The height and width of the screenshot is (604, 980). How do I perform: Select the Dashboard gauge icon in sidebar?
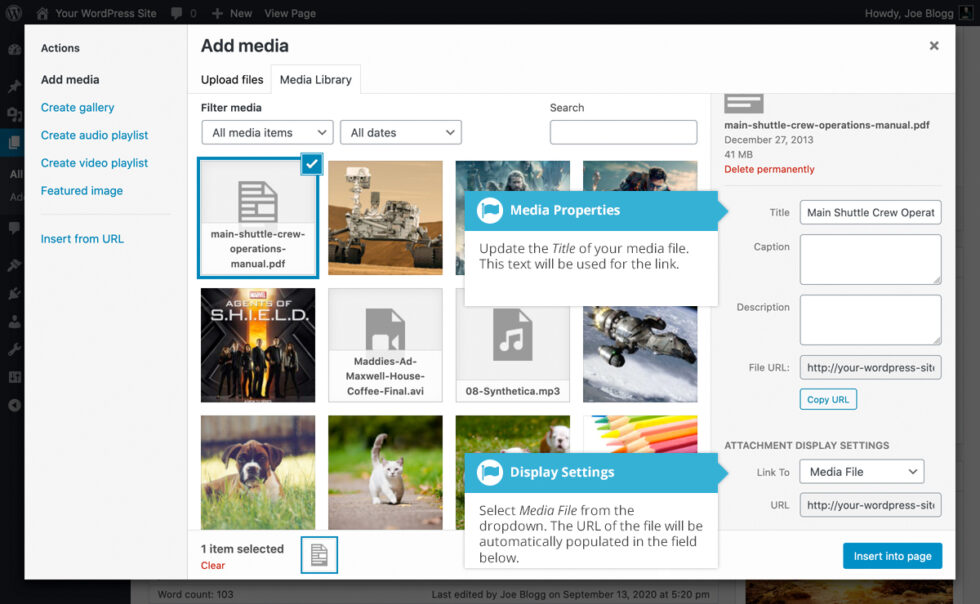point(14,50)
